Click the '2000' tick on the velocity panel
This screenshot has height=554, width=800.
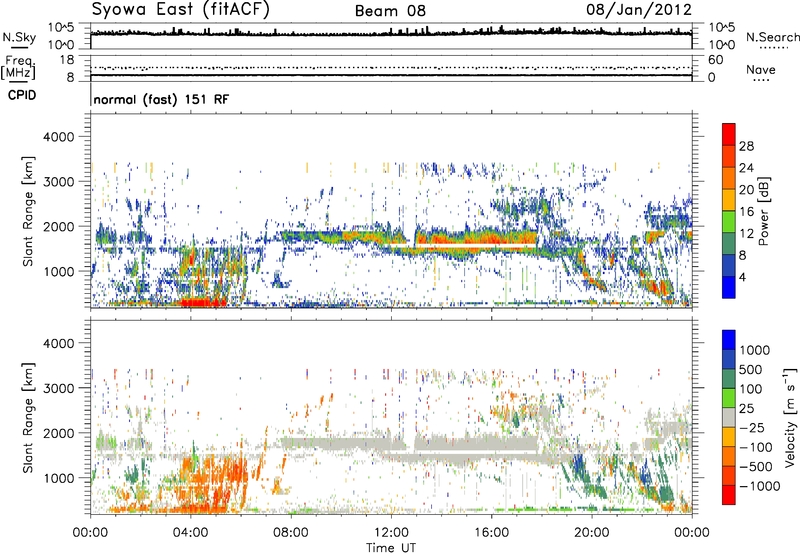pos(60,433)
